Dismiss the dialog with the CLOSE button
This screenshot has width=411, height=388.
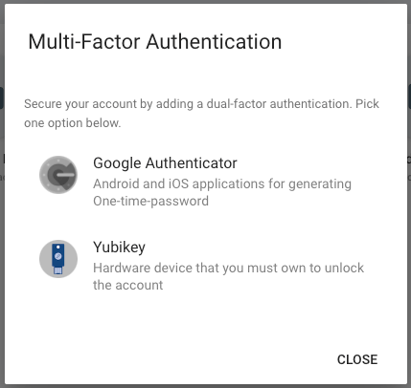point(357,359)
